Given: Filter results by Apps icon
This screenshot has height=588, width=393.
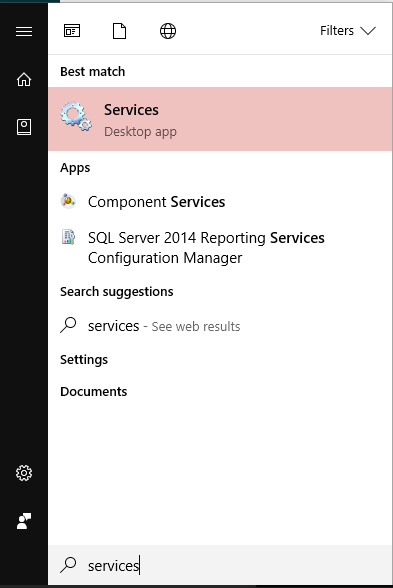Looking at the screenshot, I should point(72,31).
